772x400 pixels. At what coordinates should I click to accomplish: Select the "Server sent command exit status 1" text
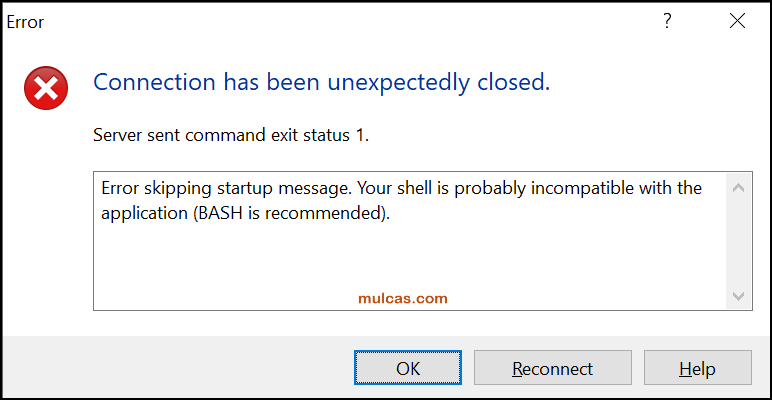231,135
